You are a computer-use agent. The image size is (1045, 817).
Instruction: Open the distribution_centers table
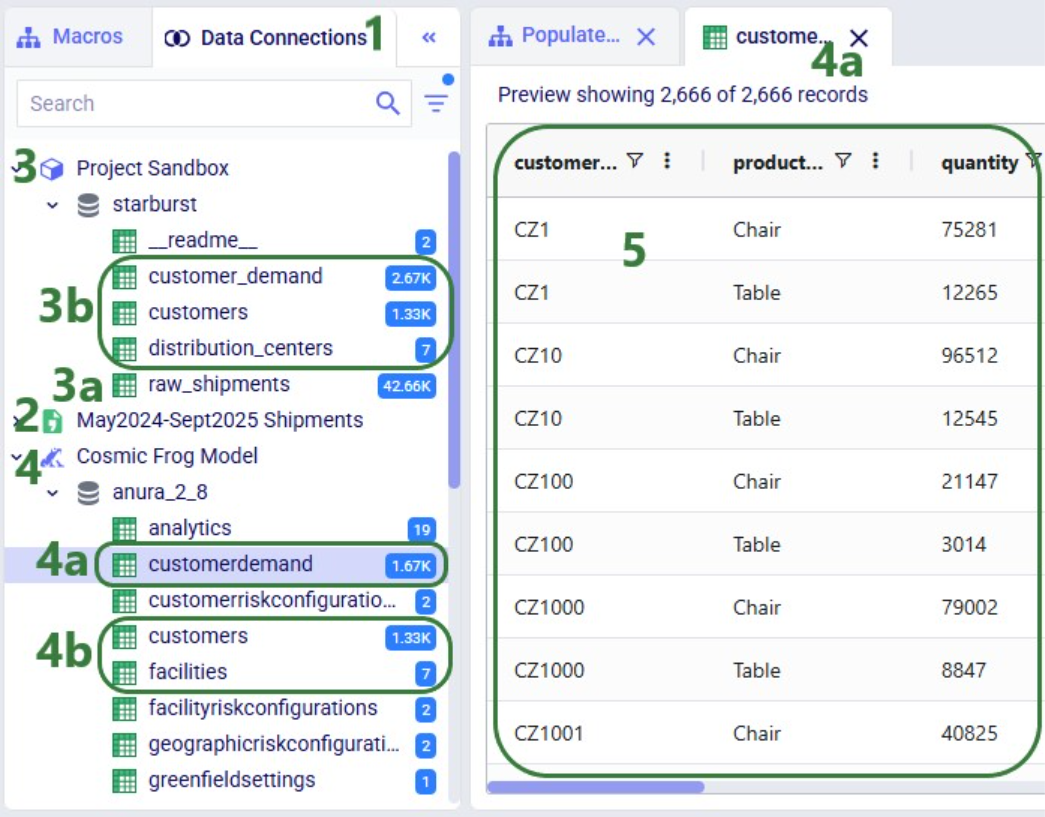point(241,348)
